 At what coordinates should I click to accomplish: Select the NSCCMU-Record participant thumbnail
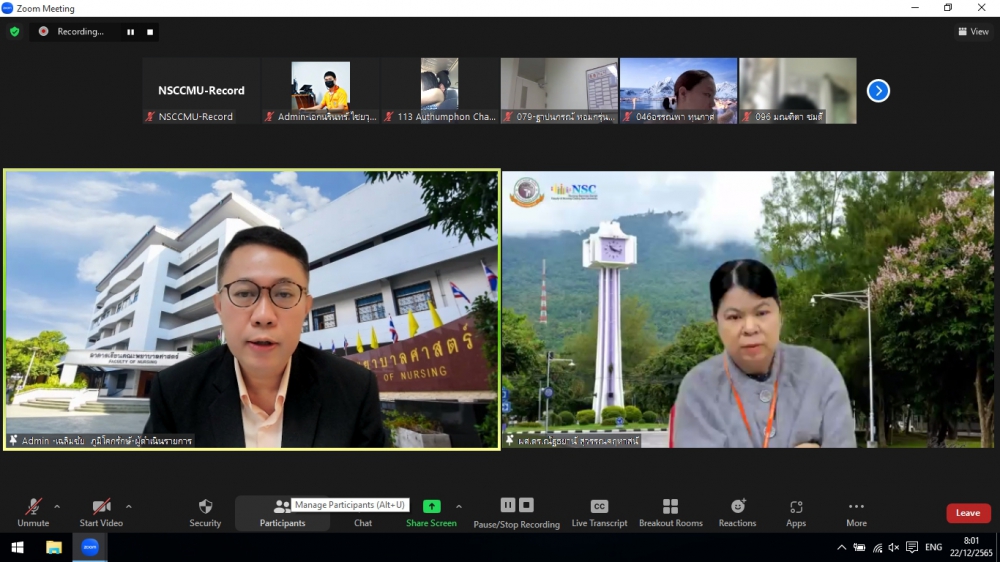[x=201, y=91]
